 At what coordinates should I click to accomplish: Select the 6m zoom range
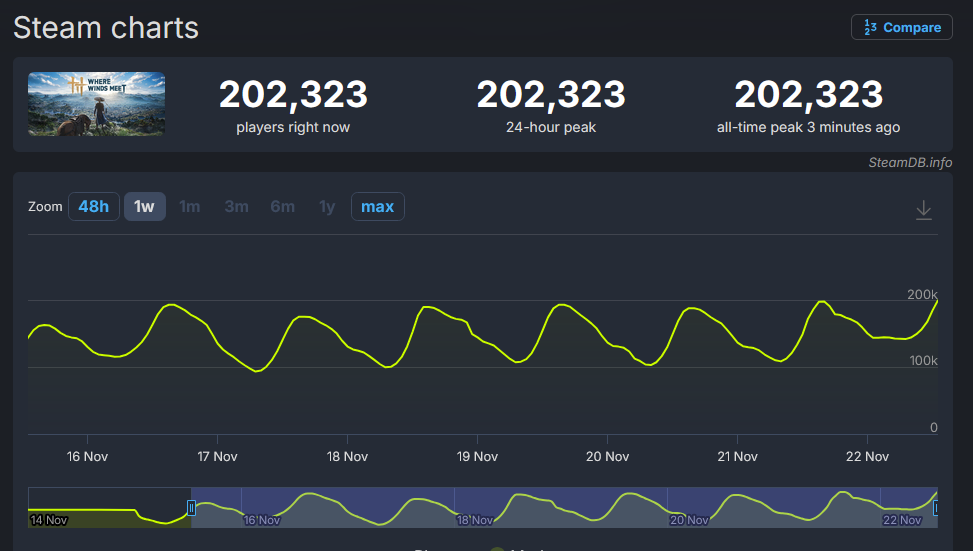[282, 207]
